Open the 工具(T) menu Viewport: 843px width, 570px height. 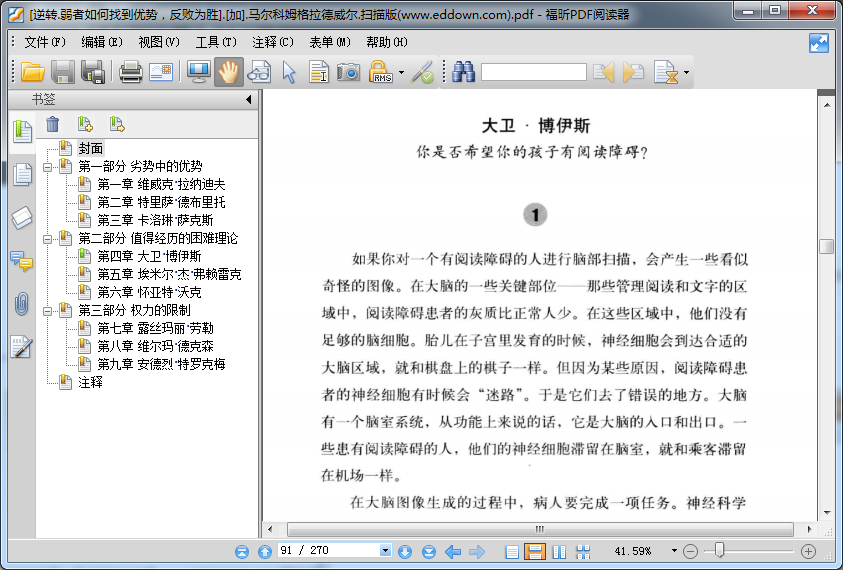click(216, 42)
